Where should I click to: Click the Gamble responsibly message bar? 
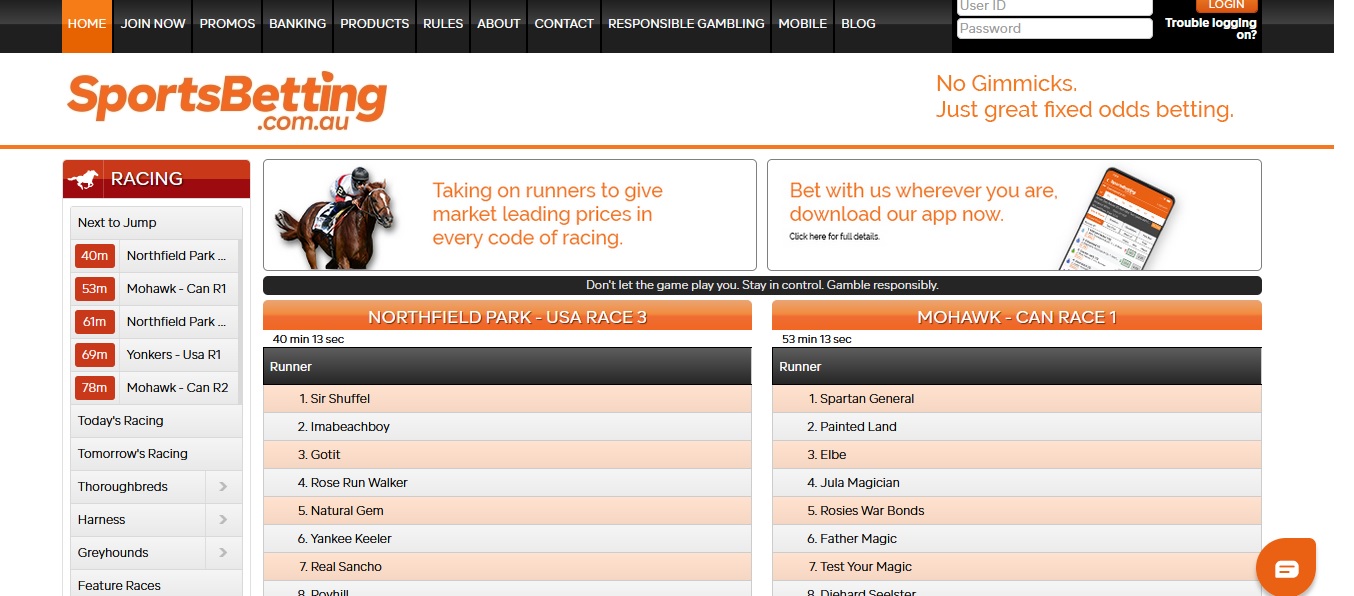coord(762,285)
